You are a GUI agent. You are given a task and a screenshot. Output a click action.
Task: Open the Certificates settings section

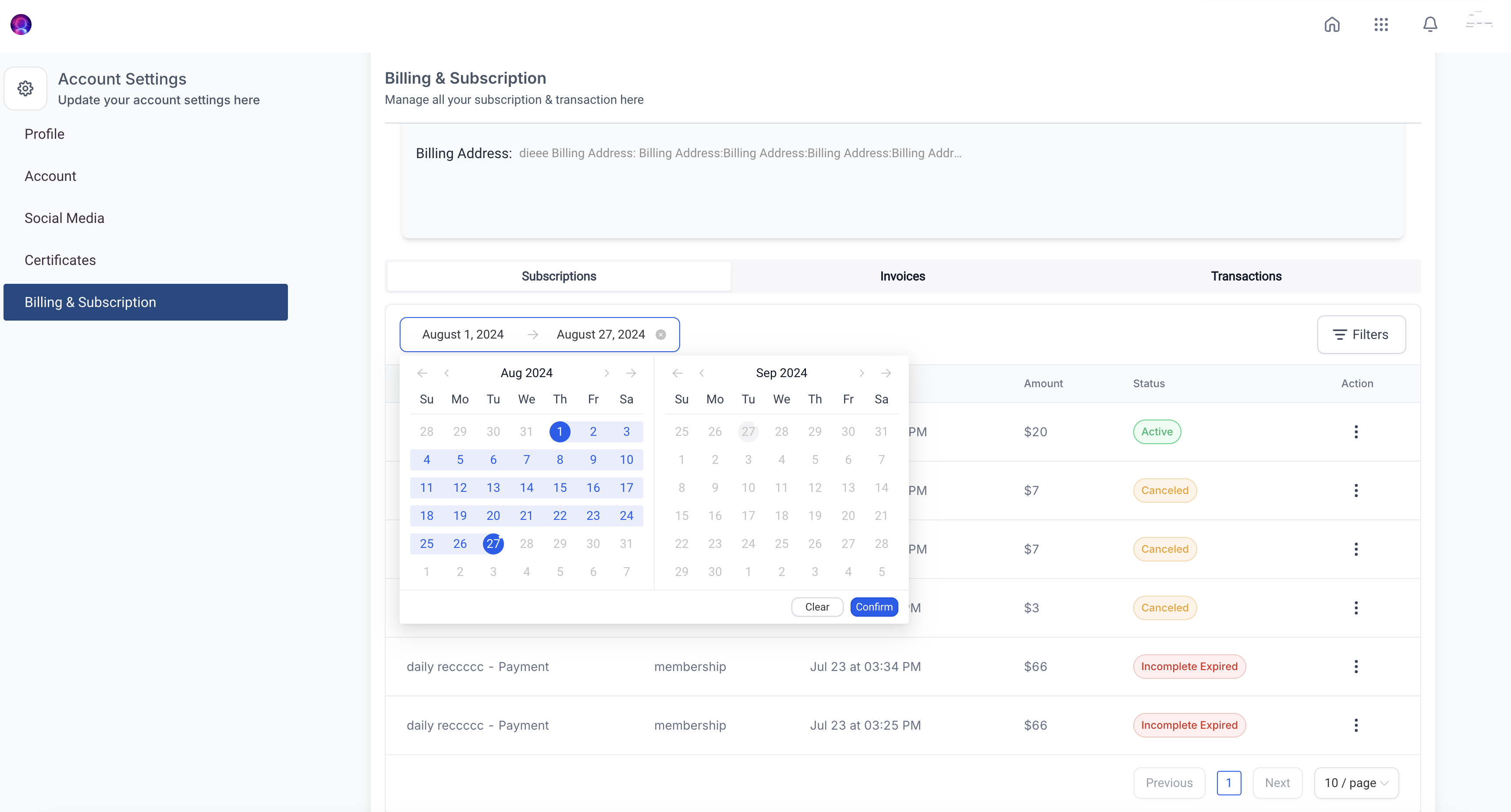coord(60,260)
